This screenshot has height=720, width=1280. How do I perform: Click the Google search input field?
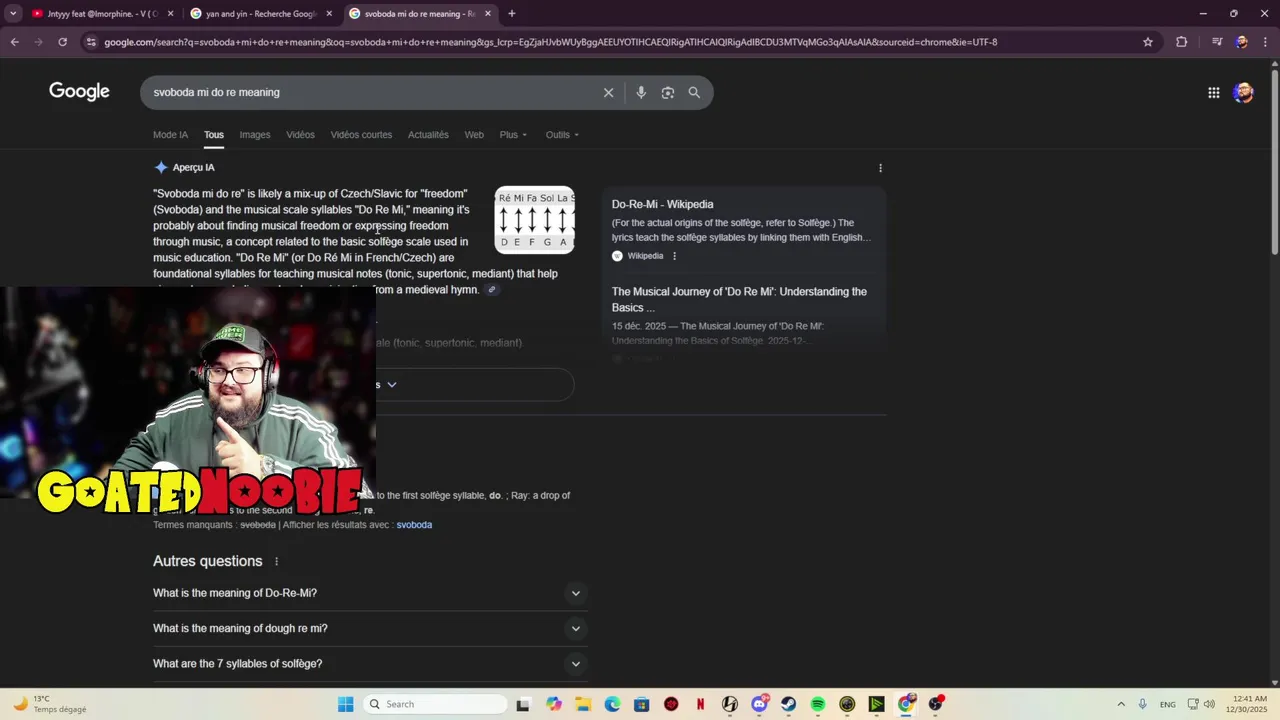pyautogui.click(x=370, y=92)
